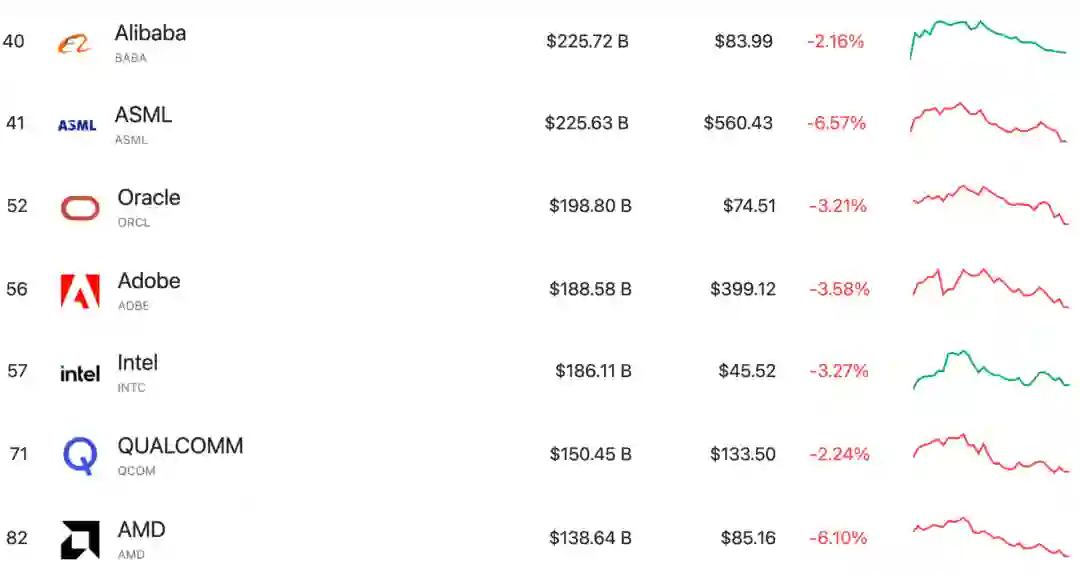View the ASML price sparkline chart
The height and width of the screenshot is (578, 1080).
988,122
